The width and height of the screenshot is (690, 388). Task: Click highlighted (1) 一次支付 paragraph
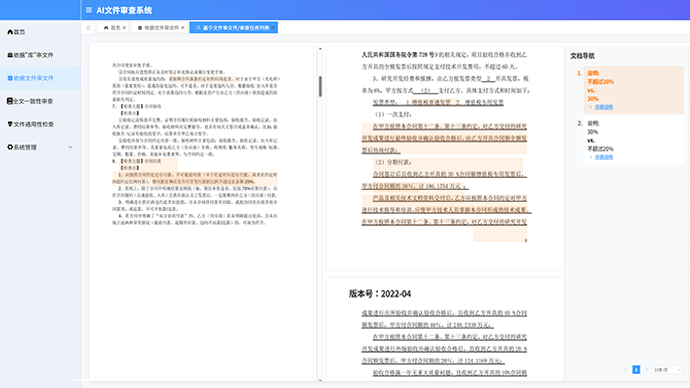click(x=444, y=138)
